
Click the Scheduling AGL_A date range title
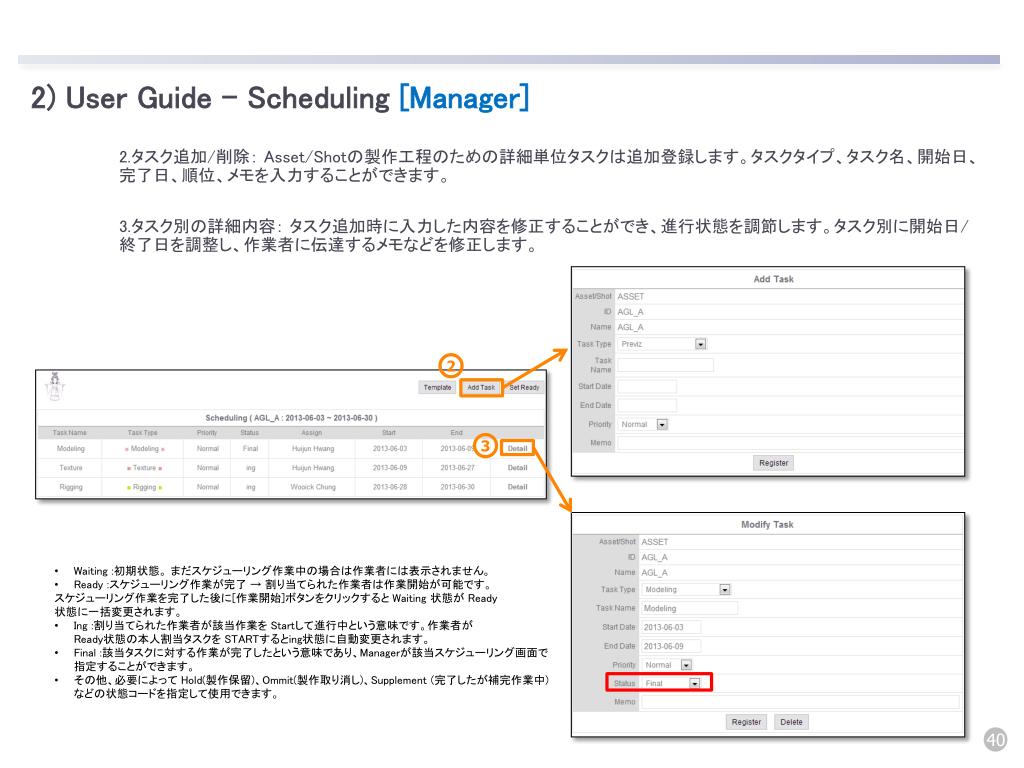tap(291, 418)
